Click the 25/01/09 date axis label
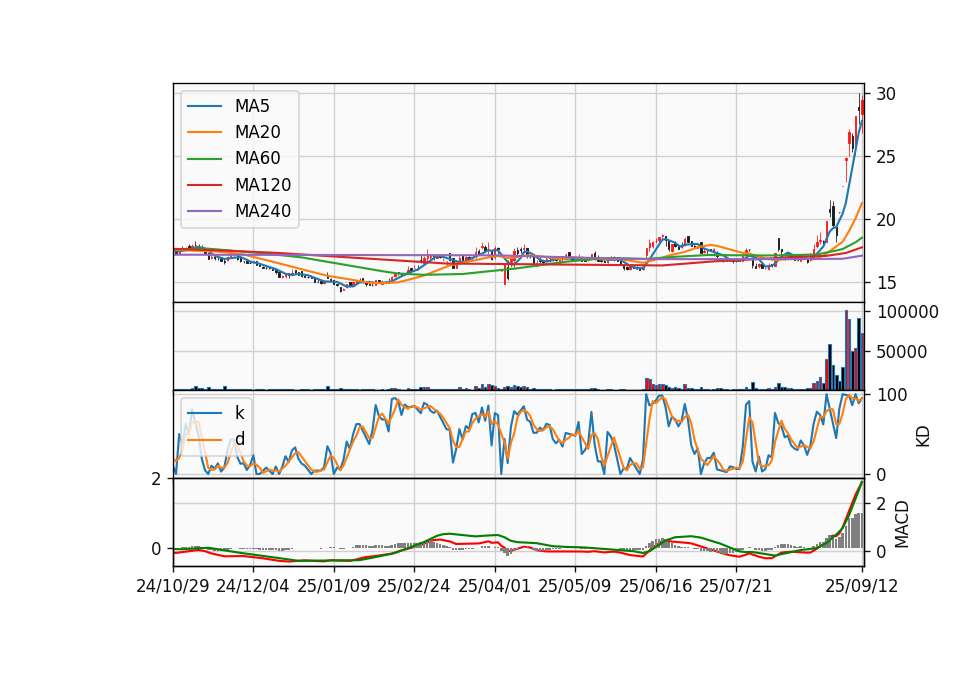 [x=334, y=587]
